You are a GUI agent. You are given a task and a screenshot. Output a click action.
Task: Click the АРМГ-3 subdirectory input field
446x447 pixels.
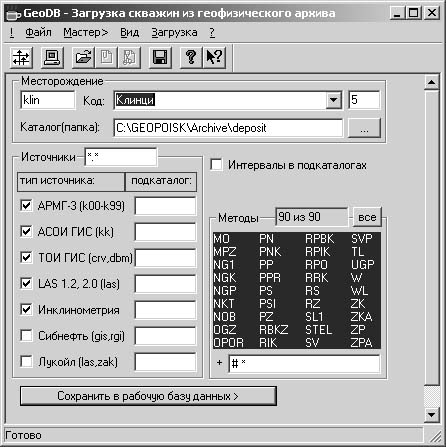tap(165, 206)
